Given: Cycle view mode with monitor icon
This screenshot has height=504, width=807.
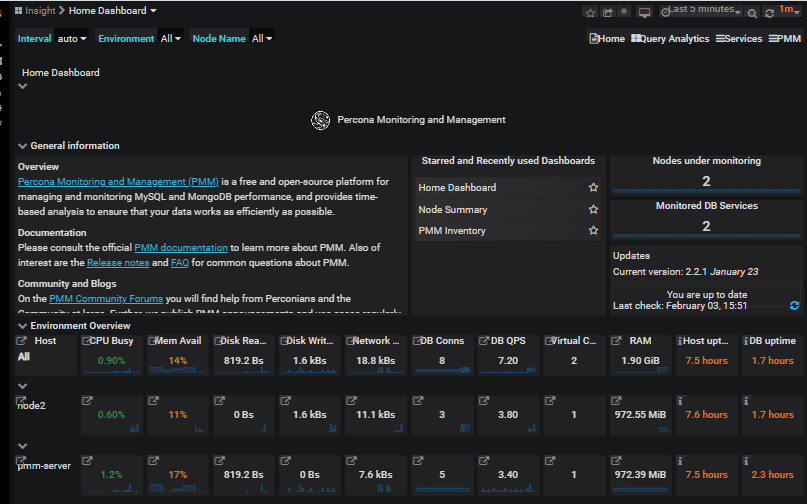Looking at the screenshot, I should click(x=644, y=12).
